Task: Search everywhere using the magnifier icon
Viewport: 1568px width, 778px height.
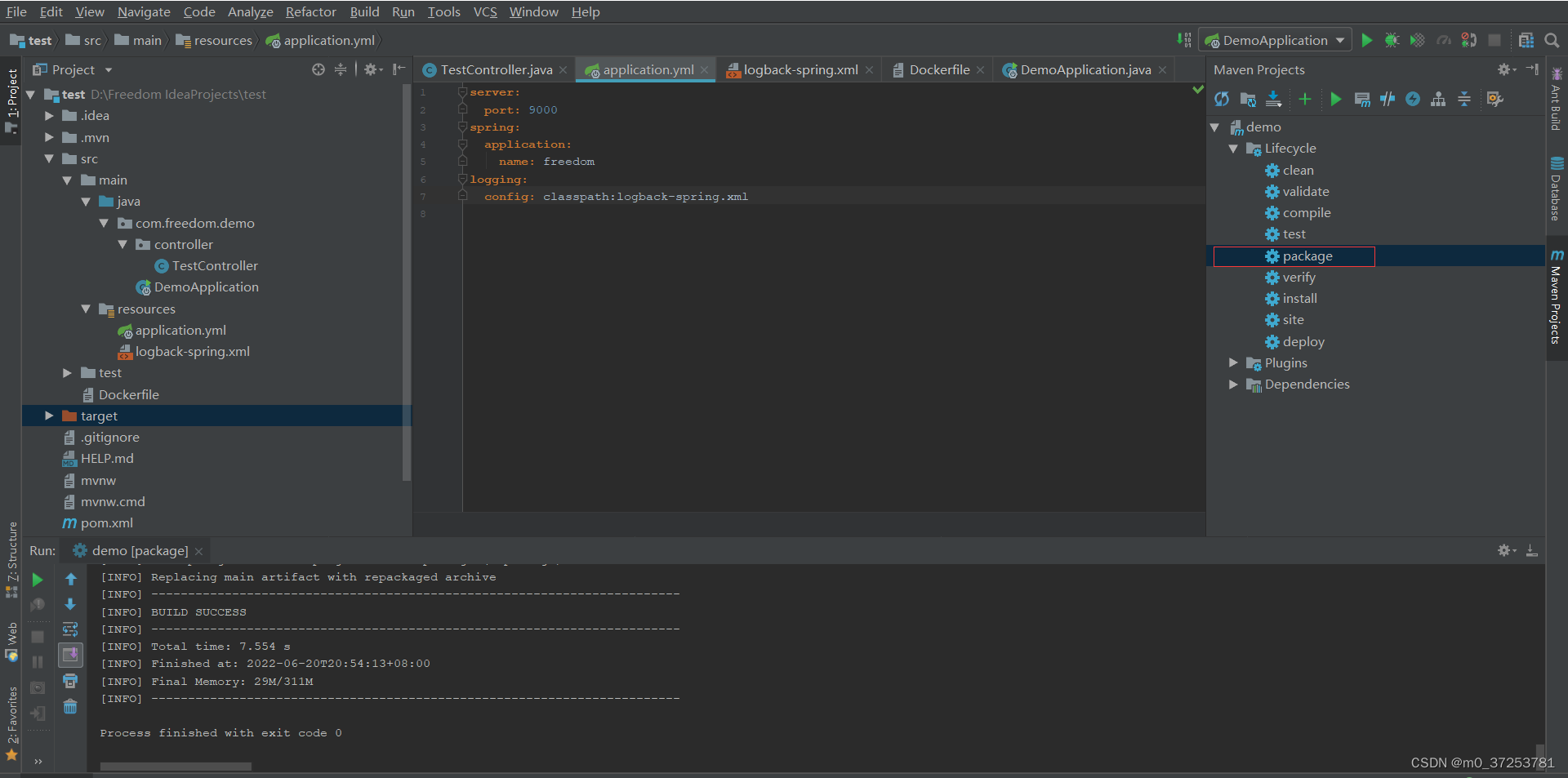Action: pos(1554,39)
